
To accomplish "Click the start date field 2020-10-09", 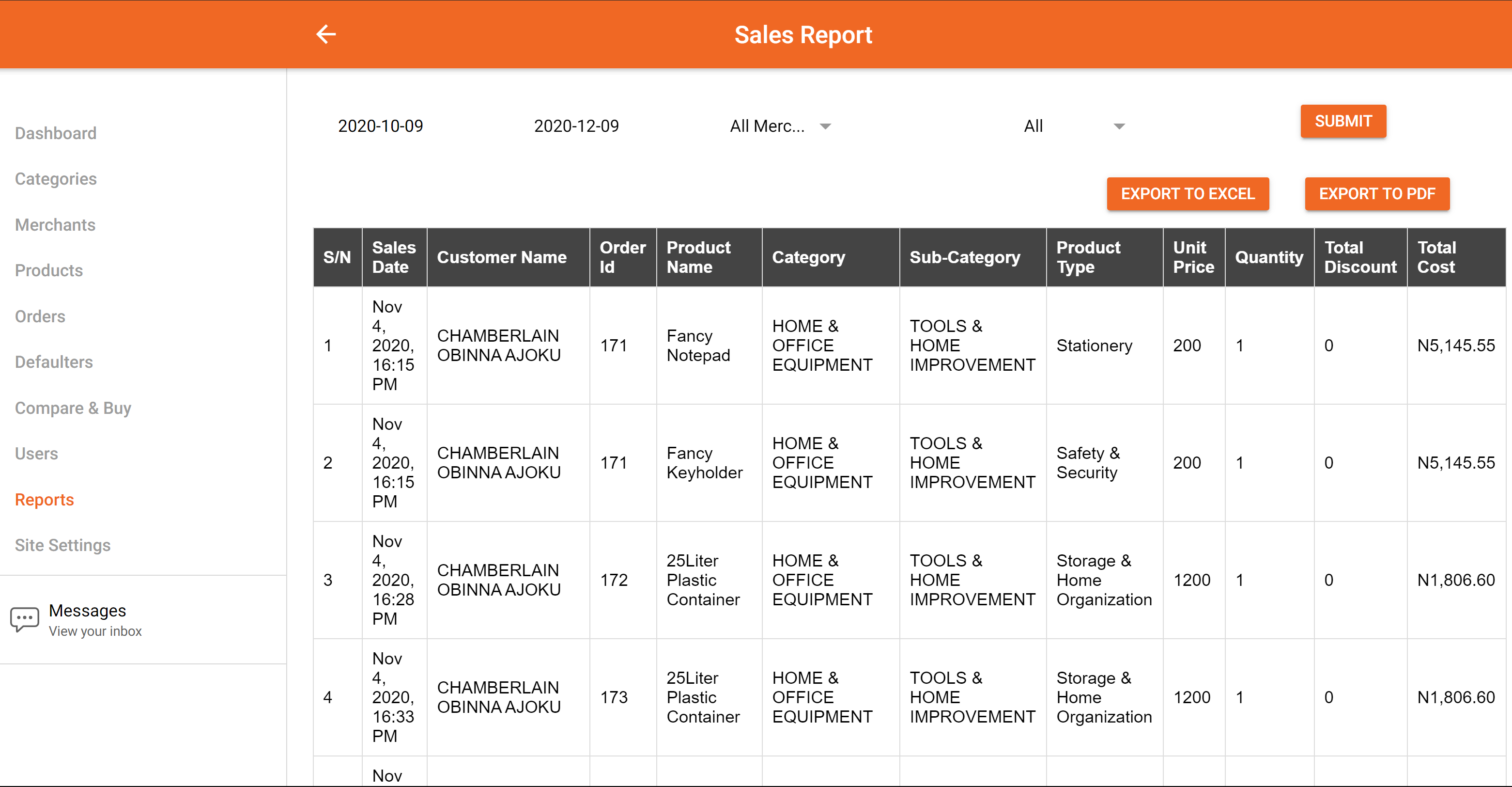I will coord(380,126).
